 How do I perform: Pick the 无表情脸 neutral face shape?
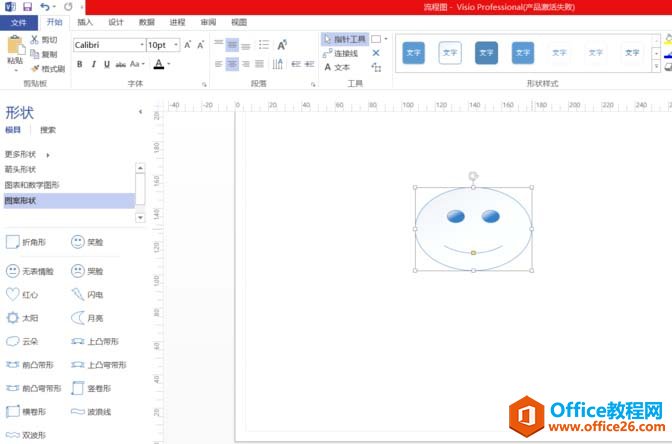(30, 271)
